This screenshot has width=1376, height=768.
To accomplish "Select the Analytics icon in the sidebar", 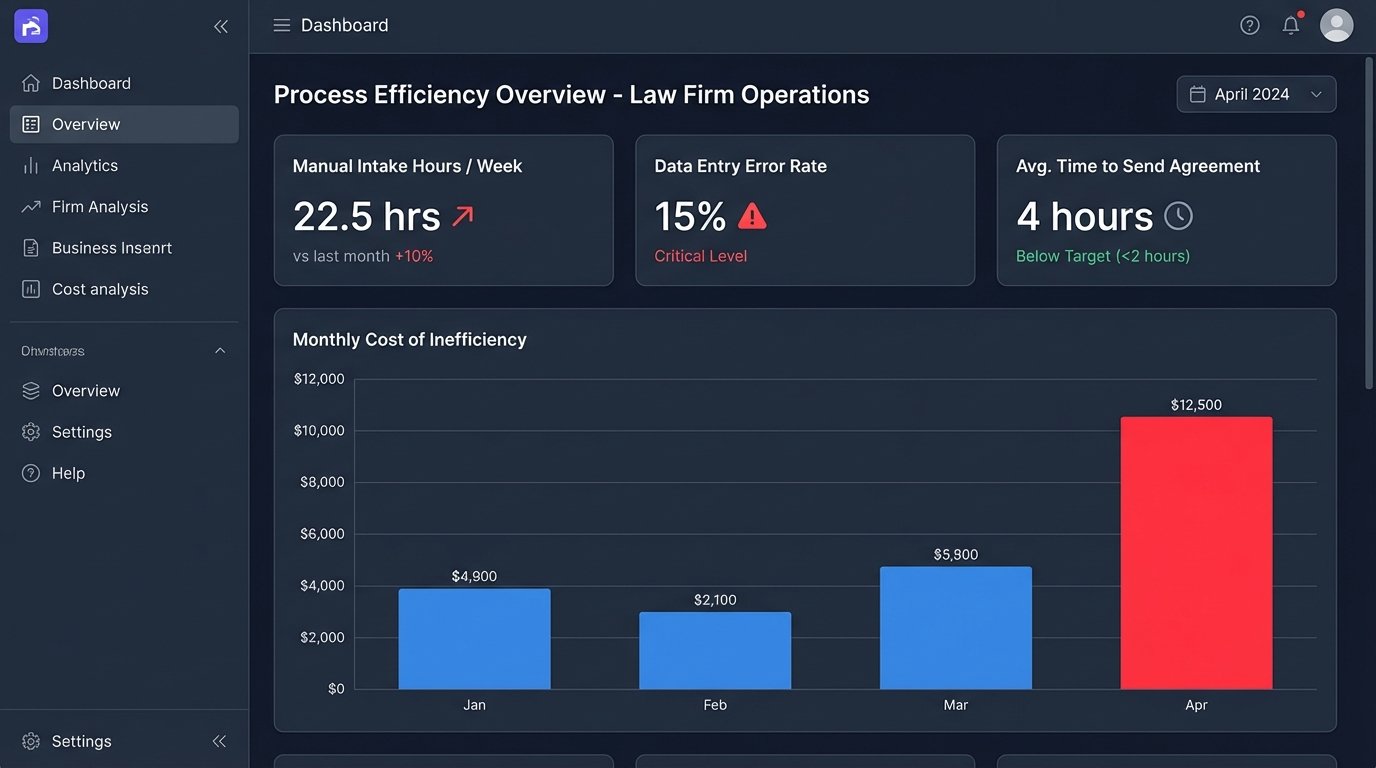I will pos(29,165).
